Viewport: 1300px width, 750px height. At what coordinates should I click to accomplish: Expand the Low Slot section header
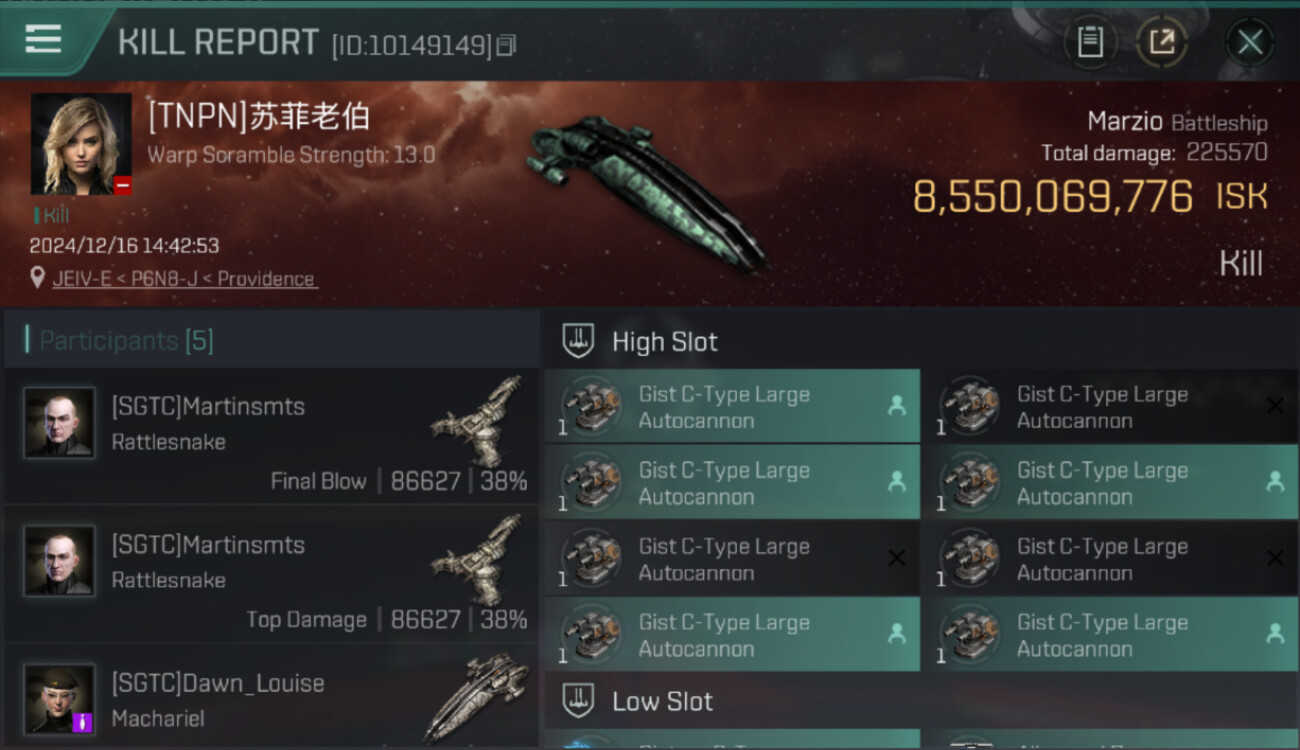tap(921, 701)
